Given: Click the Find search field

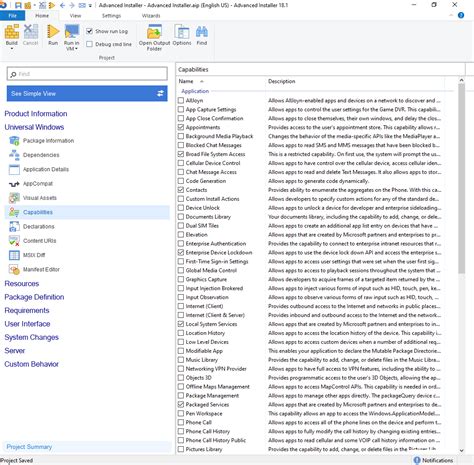Looking at the screenshot, I should click(x=87, y=74).
